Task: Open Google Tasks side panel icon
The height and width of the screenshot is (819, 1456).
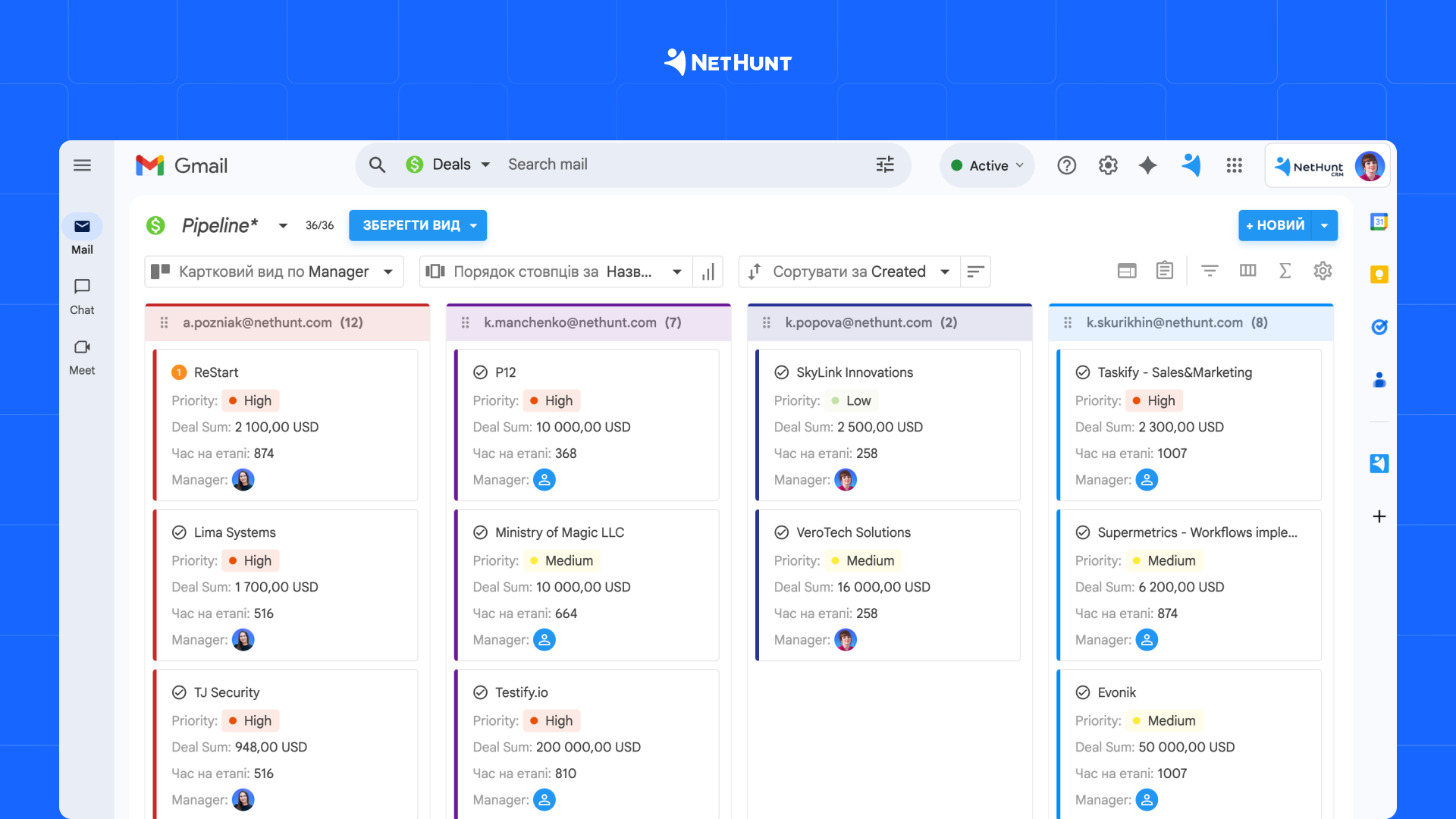Action: [1379, 327]
